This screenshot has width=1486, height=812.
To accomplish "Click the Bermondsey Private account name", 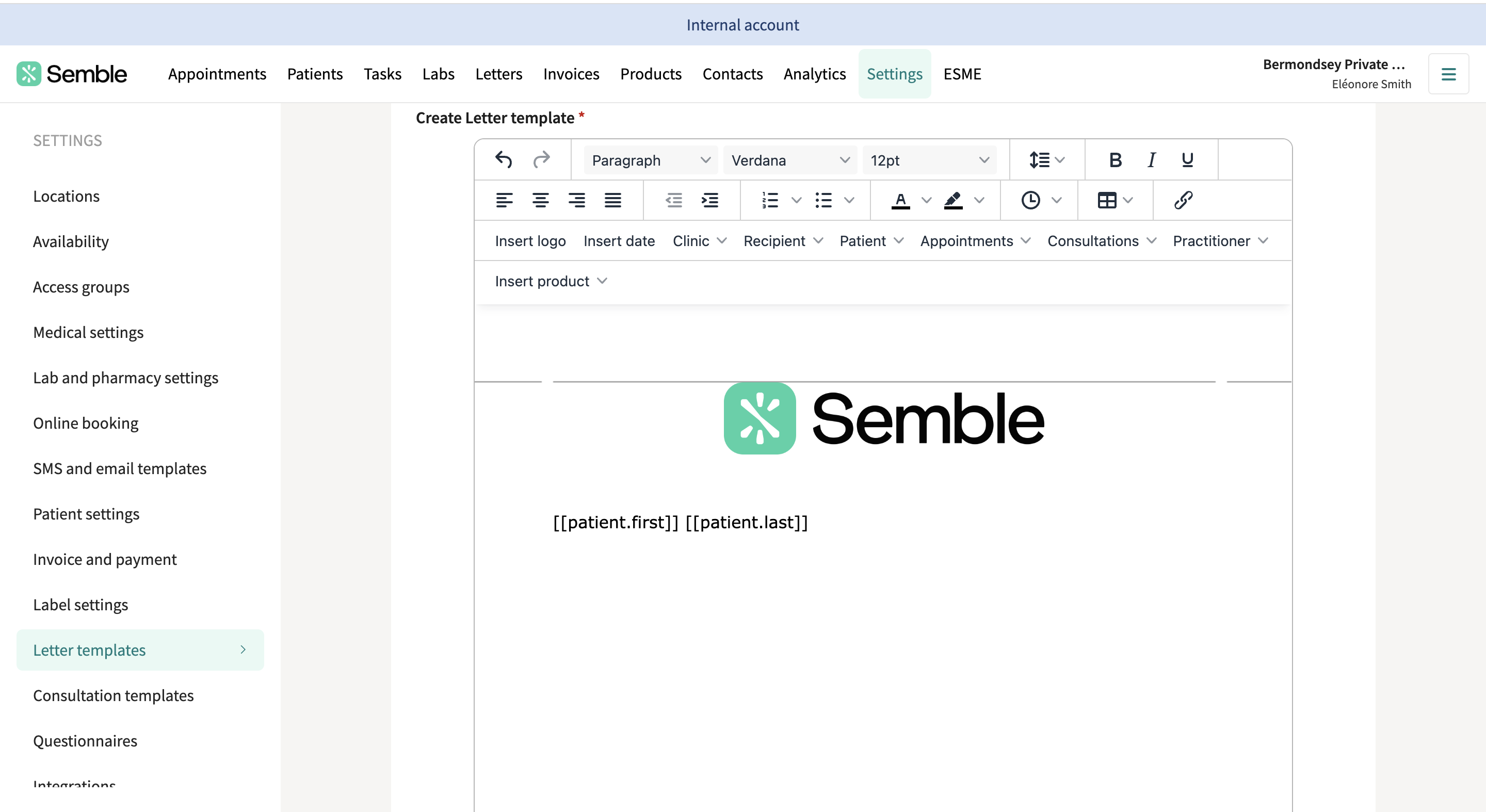I will (x=1334, y=64).
